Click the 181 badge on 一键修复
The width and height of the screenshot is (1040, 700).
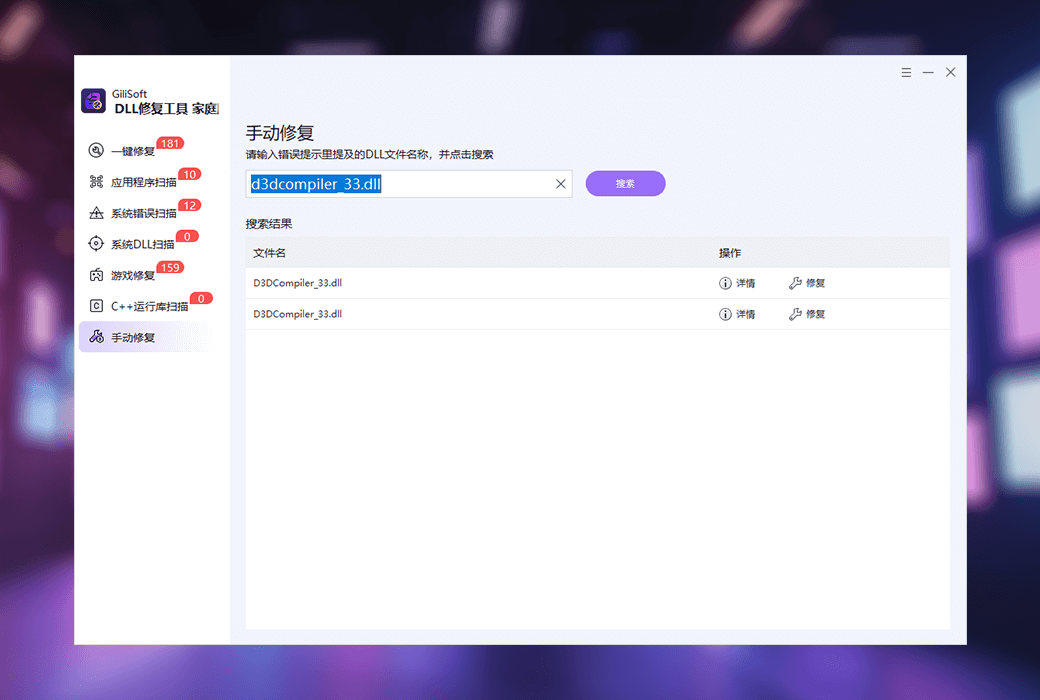[x=170, y=143]
